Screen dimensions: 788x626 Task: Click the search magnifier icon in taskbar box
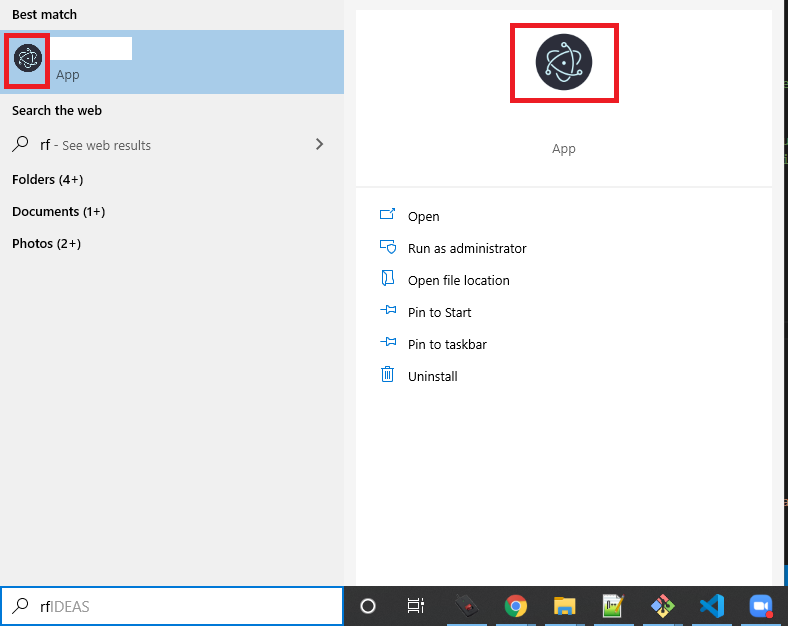pos(20,606)
